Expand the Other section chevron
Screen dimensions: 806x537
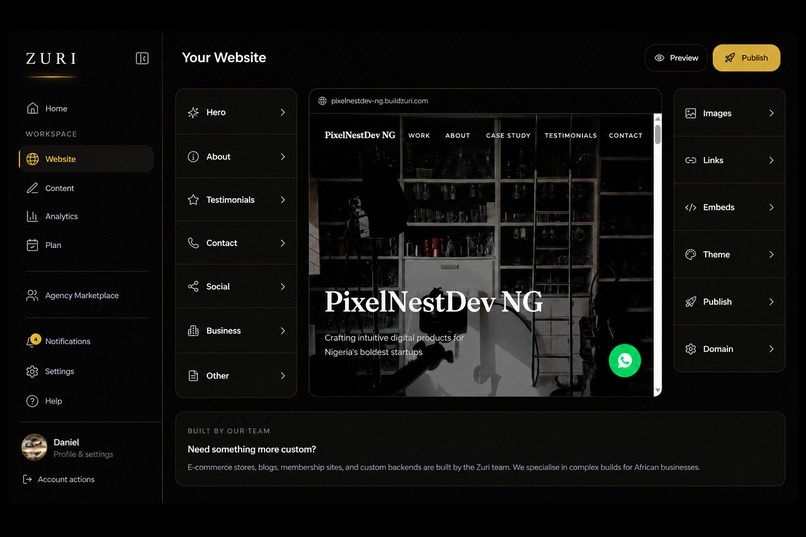coord(283,376)
